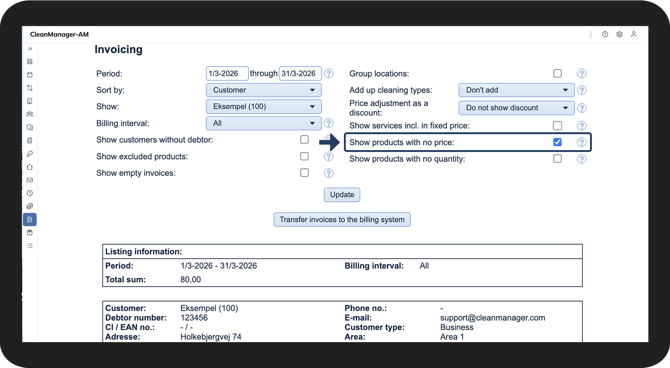The image size is (670, 368).
Task: Open the three-dot menu in top bar
Action: click(x=591, y=34)
